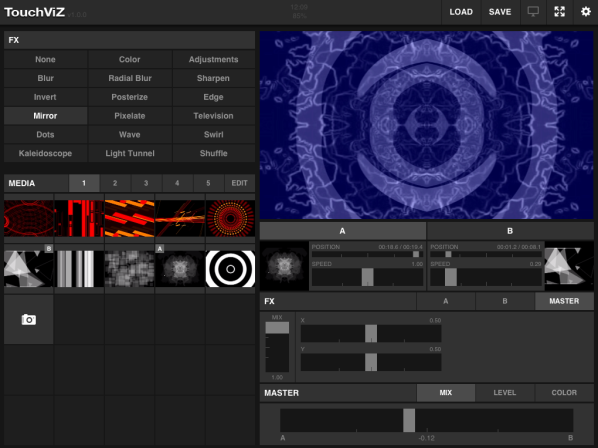This screenshot has height=448, width=598.
Task: Deselect the active Mirror effect
Action: pos(45,116)
